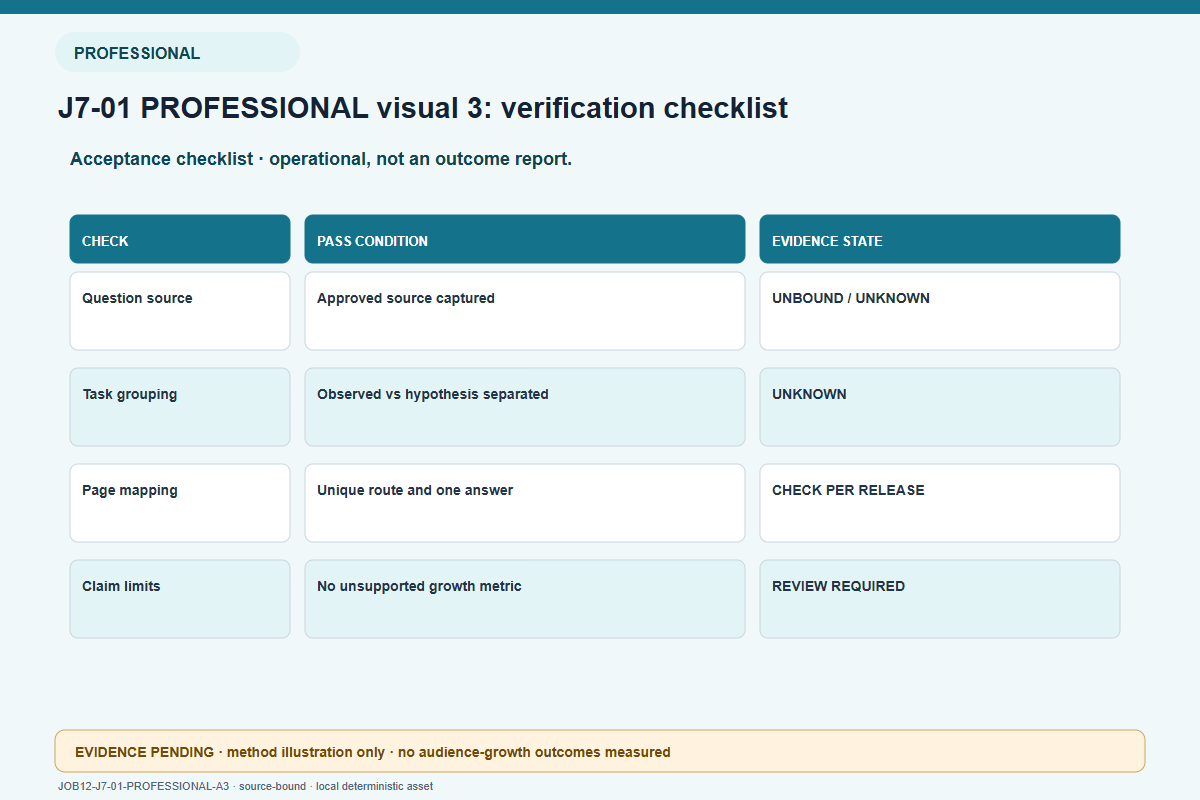Click the 'REVIEW REQUIRED' evidence cell
This screenshot has height=800, width=1200.
940,599
